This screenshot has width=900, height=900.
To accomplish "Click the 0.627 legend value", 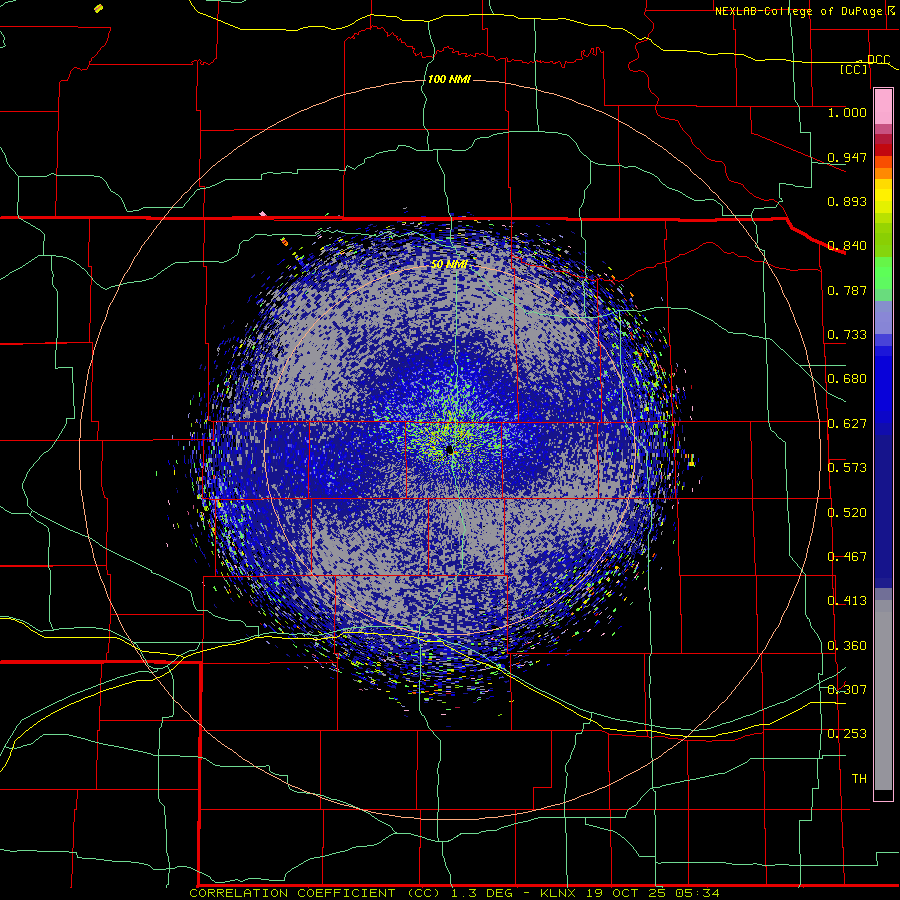I will click(x=847, y=424).
